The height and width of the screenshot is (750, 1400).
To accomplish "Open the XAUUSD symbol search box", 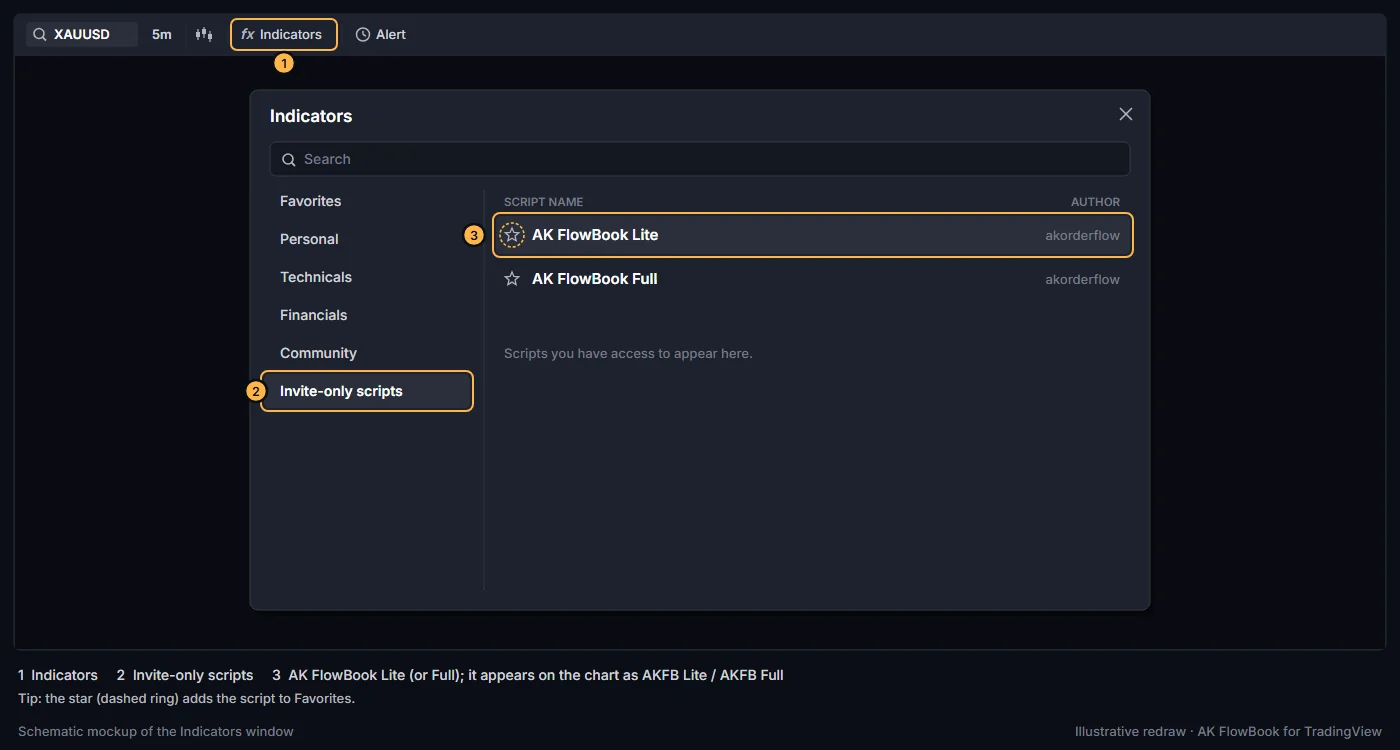I will [x=82, y=34].
